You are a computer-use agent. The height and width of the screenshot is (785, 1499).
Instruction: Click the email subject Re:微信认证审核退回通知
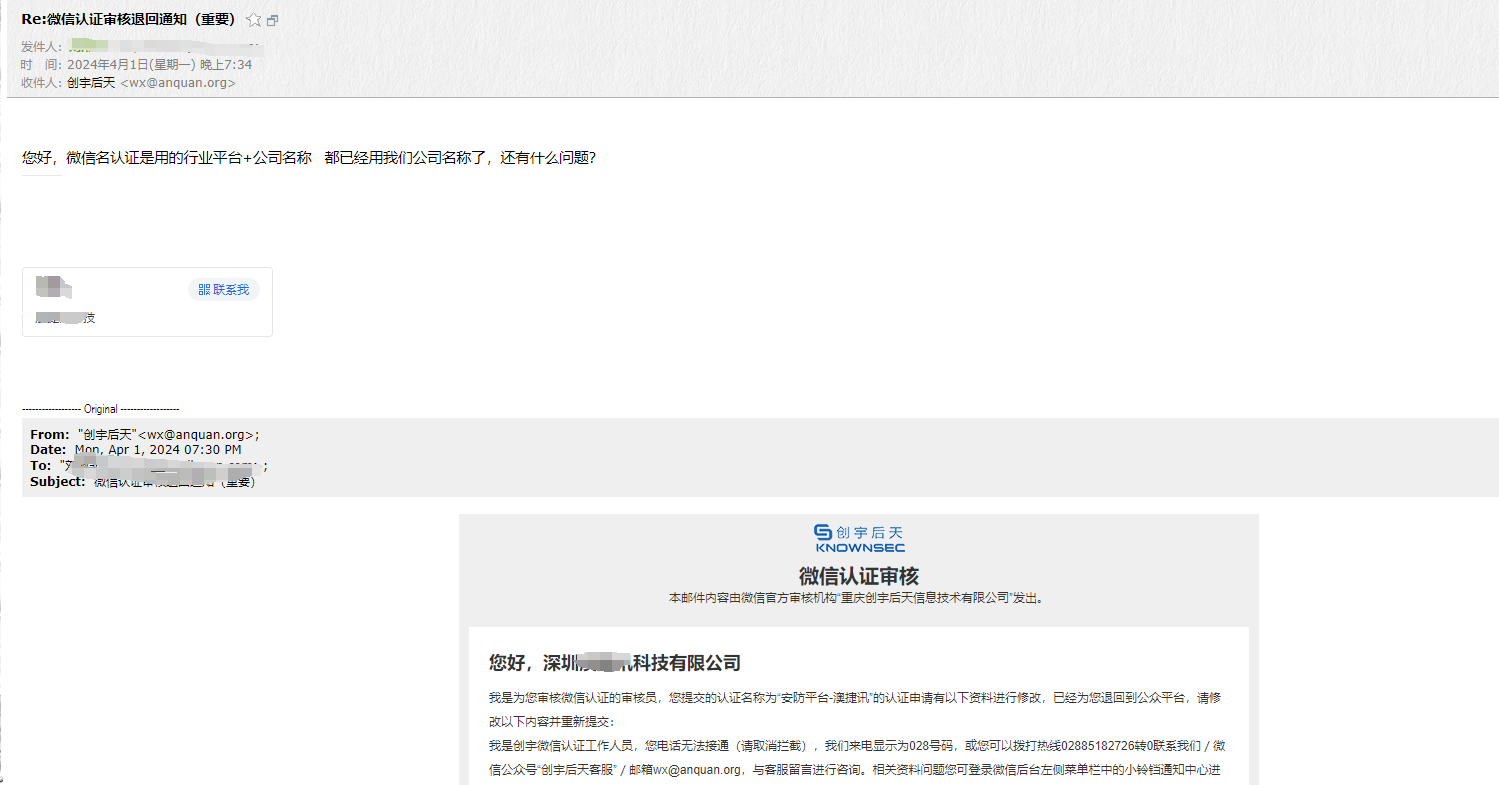coord(128,20)
